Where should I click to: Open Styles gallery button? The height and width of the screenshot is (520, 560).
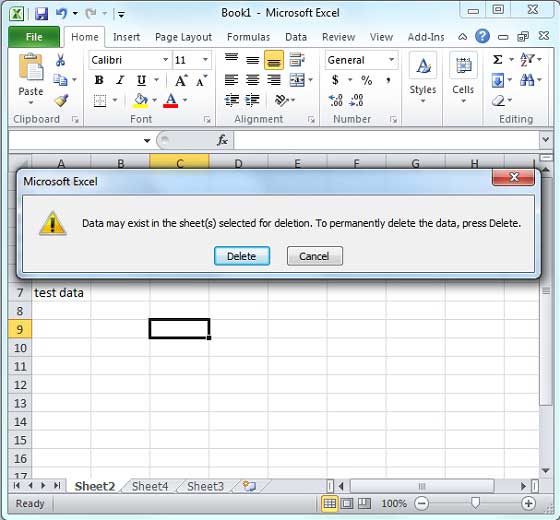click(x=423, y=78)
